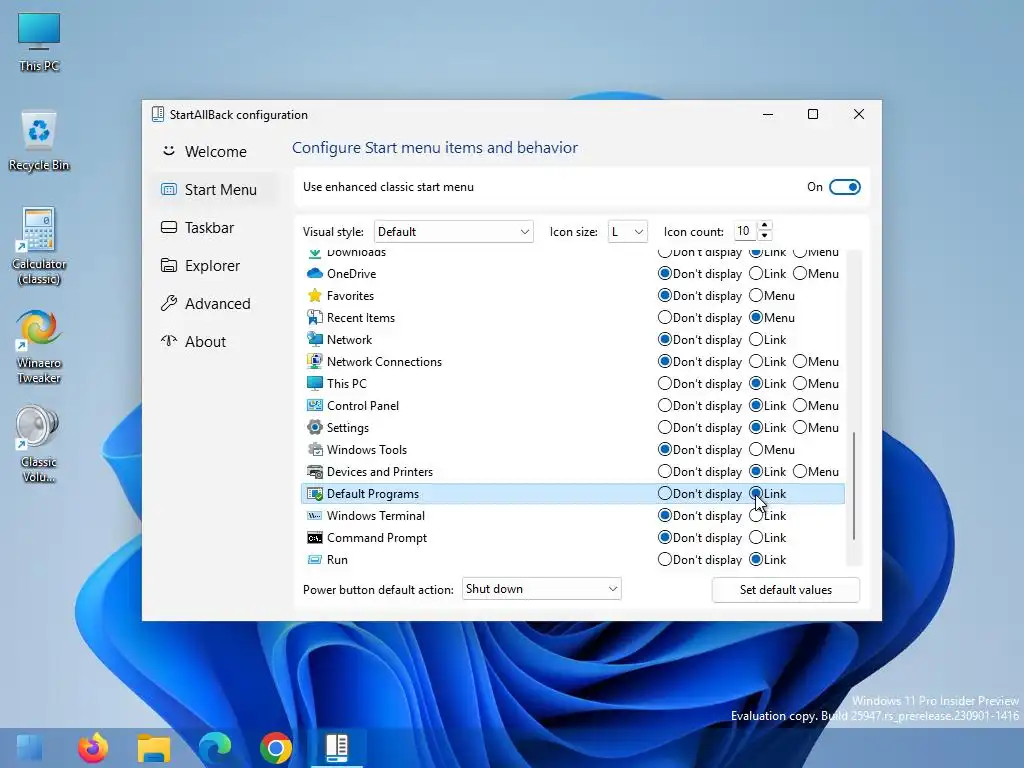Set Windows Tools to Menu
The width and height of the screenshot is (1024, 768).
click(x=756, y=449)
